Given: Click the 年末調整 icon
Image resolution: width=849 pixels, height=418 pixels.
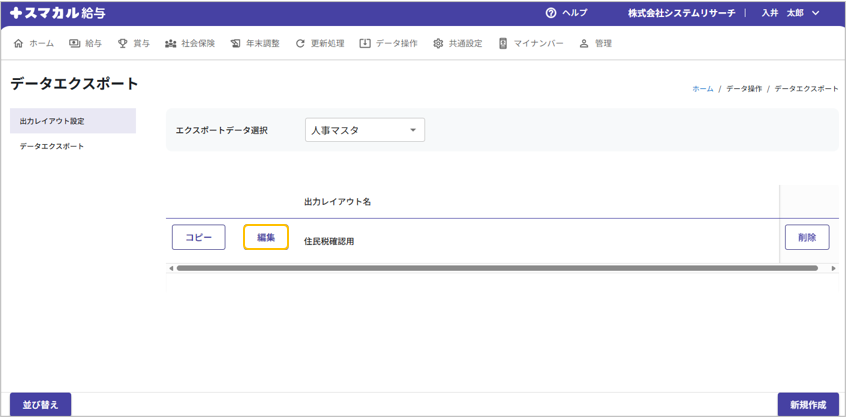Looking at the screenshot, I should tap(236, 44).
